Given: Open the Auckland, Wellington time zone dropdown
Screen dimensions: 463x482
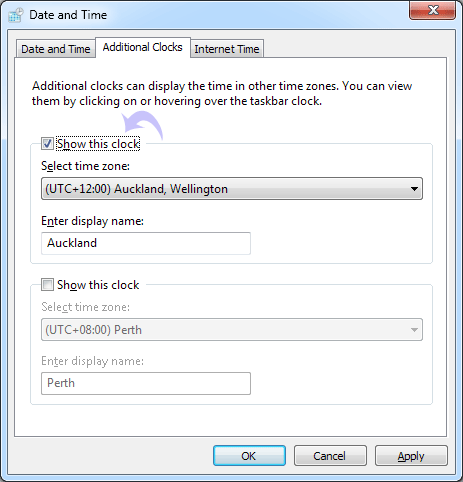Looking at the screenshot, I should (x=232, y=189).
